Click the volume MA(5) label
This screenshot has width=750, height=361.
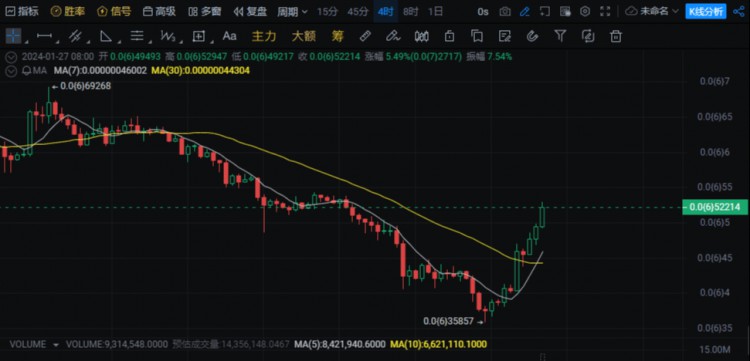[x=340, y=344]
